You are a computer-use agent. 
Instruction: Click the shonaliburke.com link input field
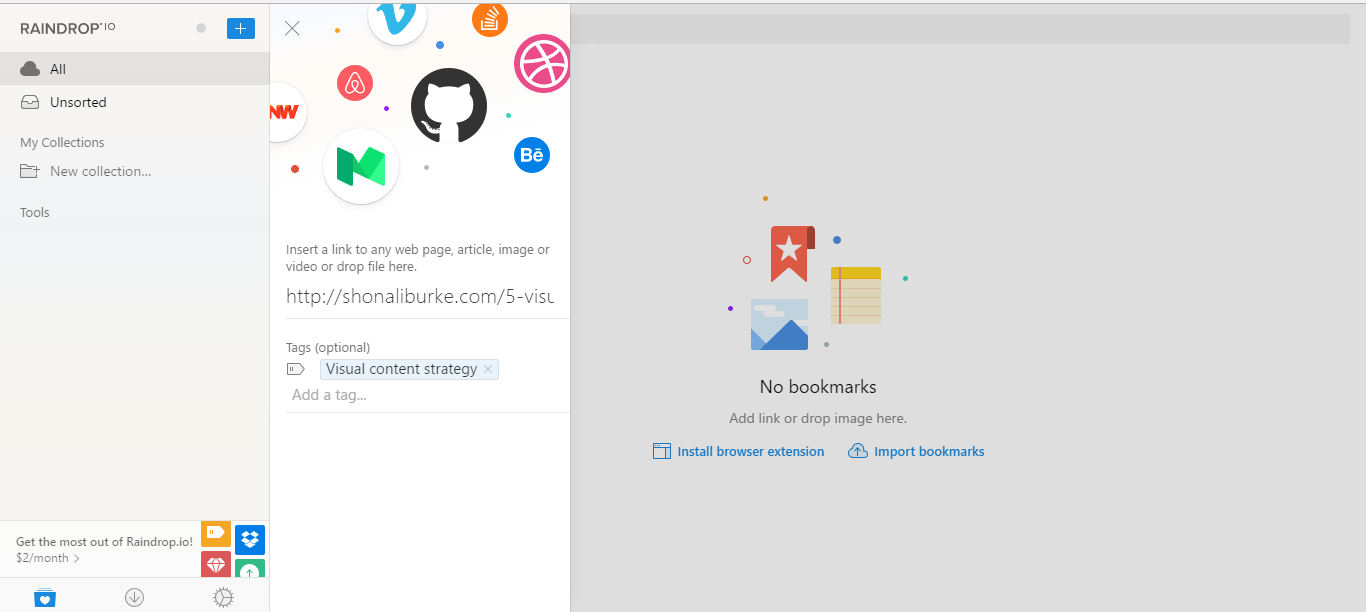(420, 296)
